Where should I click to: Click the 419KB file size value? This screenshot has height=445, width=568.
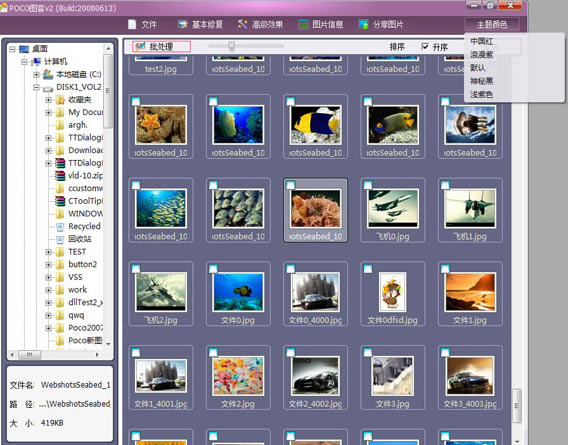coord(52,423)
